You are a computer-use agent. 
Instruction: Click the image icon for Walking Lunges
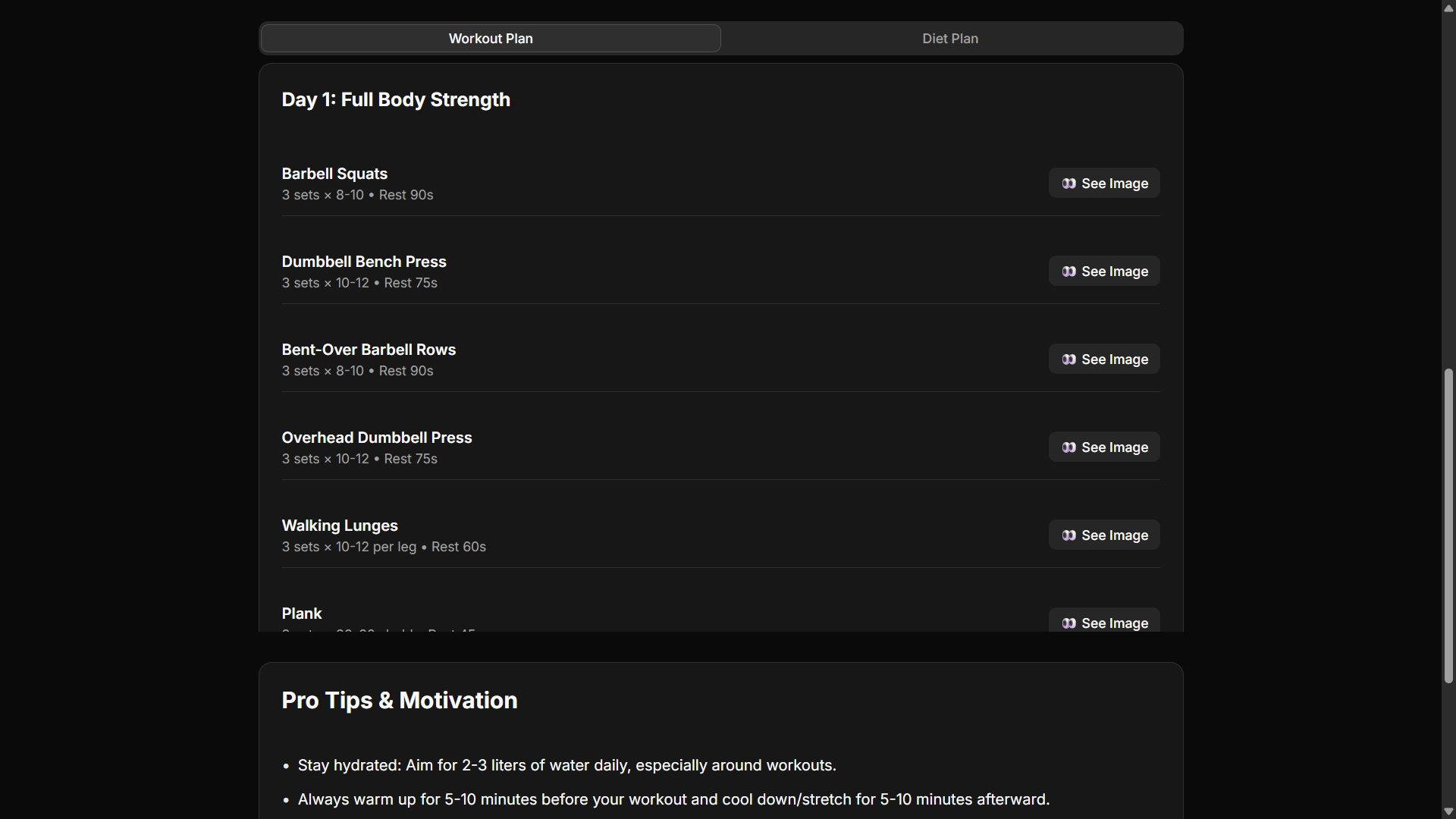coord(1068,535)
